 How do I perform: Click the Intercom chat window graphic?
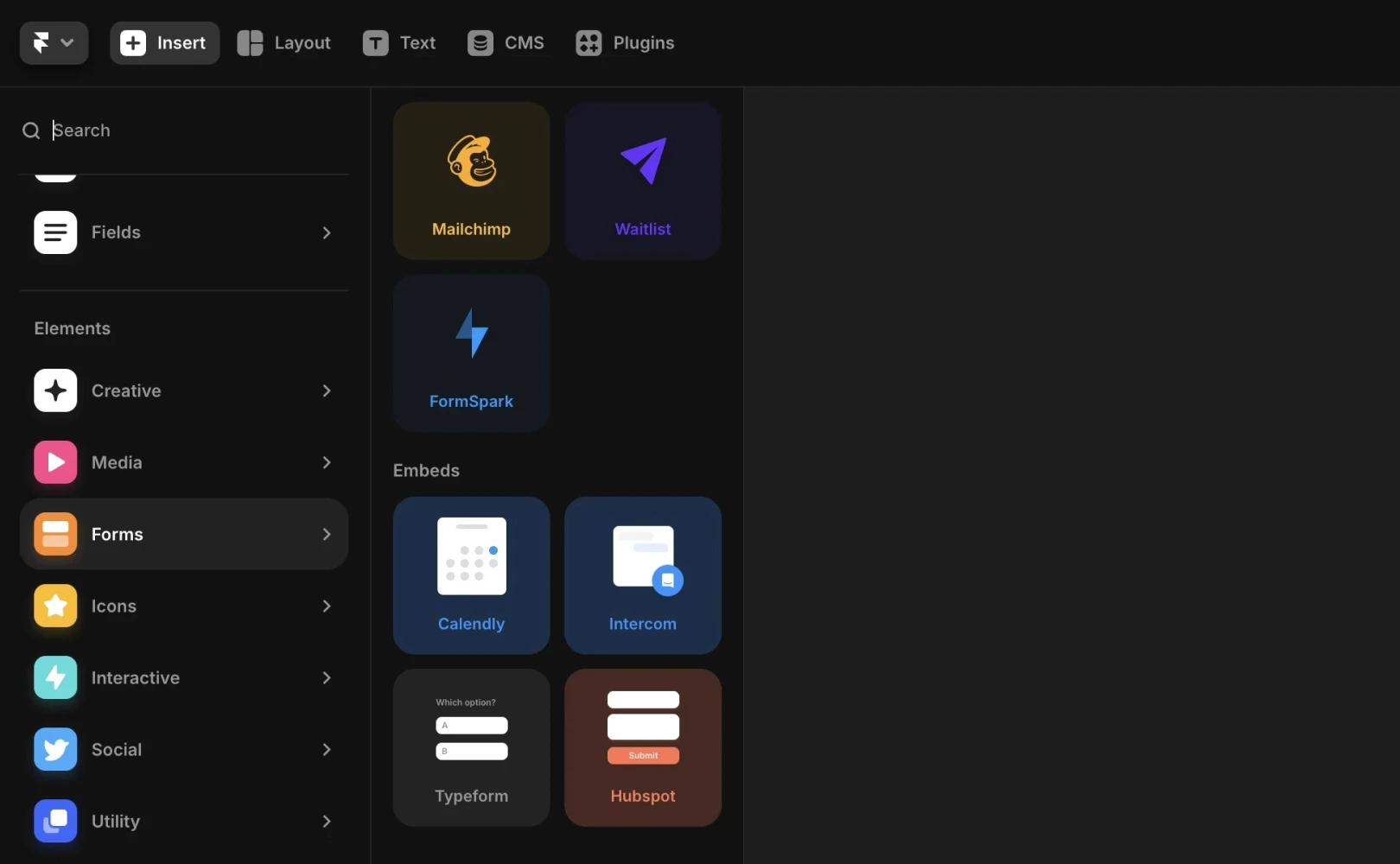[647, 560]
